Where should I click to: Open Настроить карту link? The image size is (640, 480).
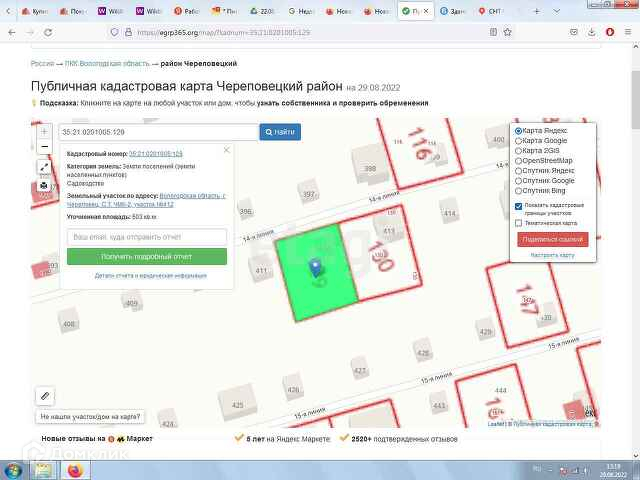coord(552,255)
